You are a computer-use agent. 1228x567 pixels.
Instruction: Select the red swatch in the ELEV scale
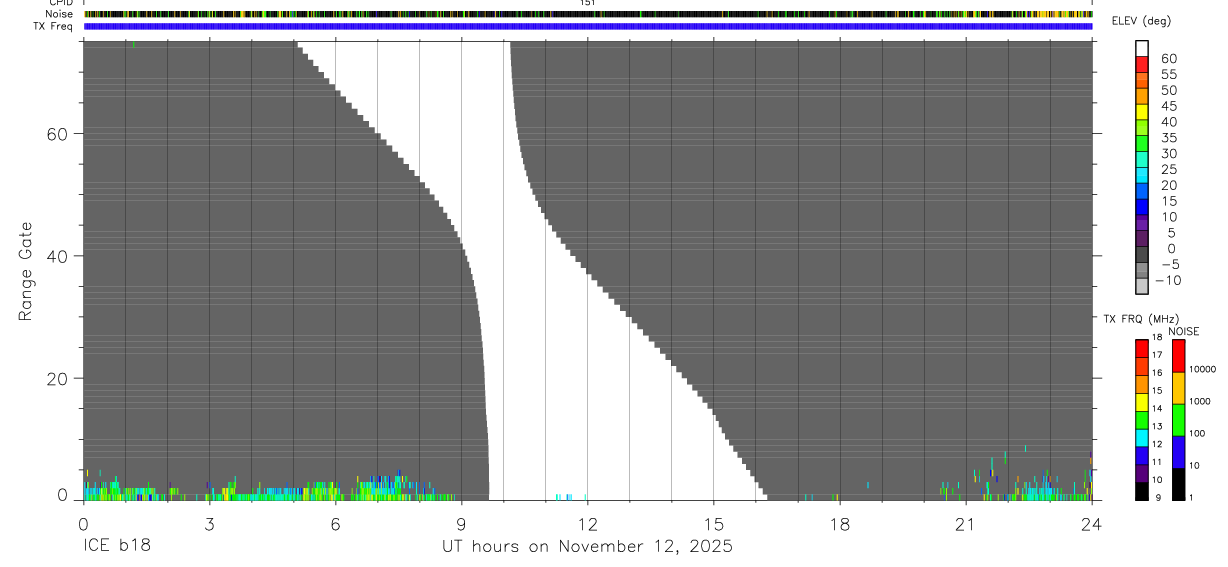pos(1142,64)
